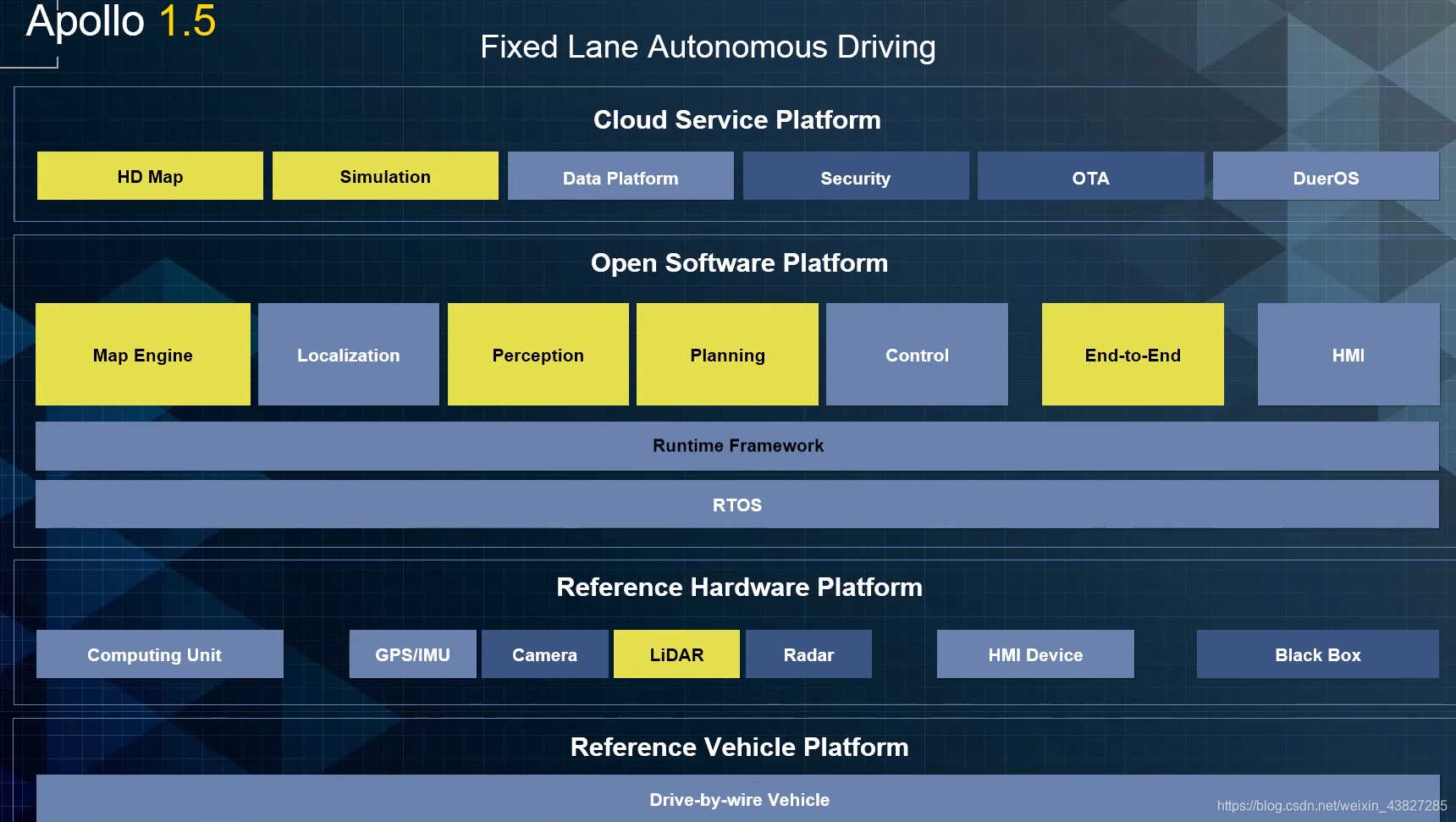Click the Localization module

[x=349, y=355]
